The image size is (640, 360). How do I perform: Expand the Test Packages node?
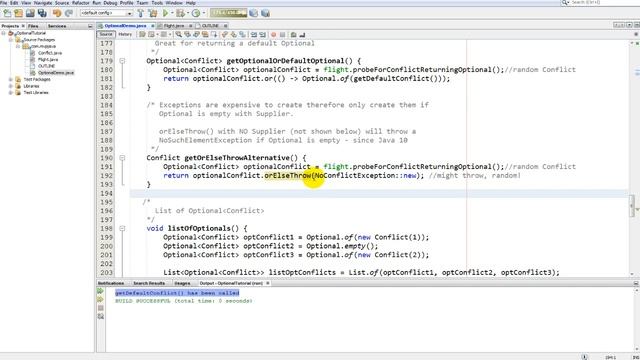pyautogui.click(x=11, y=79)
